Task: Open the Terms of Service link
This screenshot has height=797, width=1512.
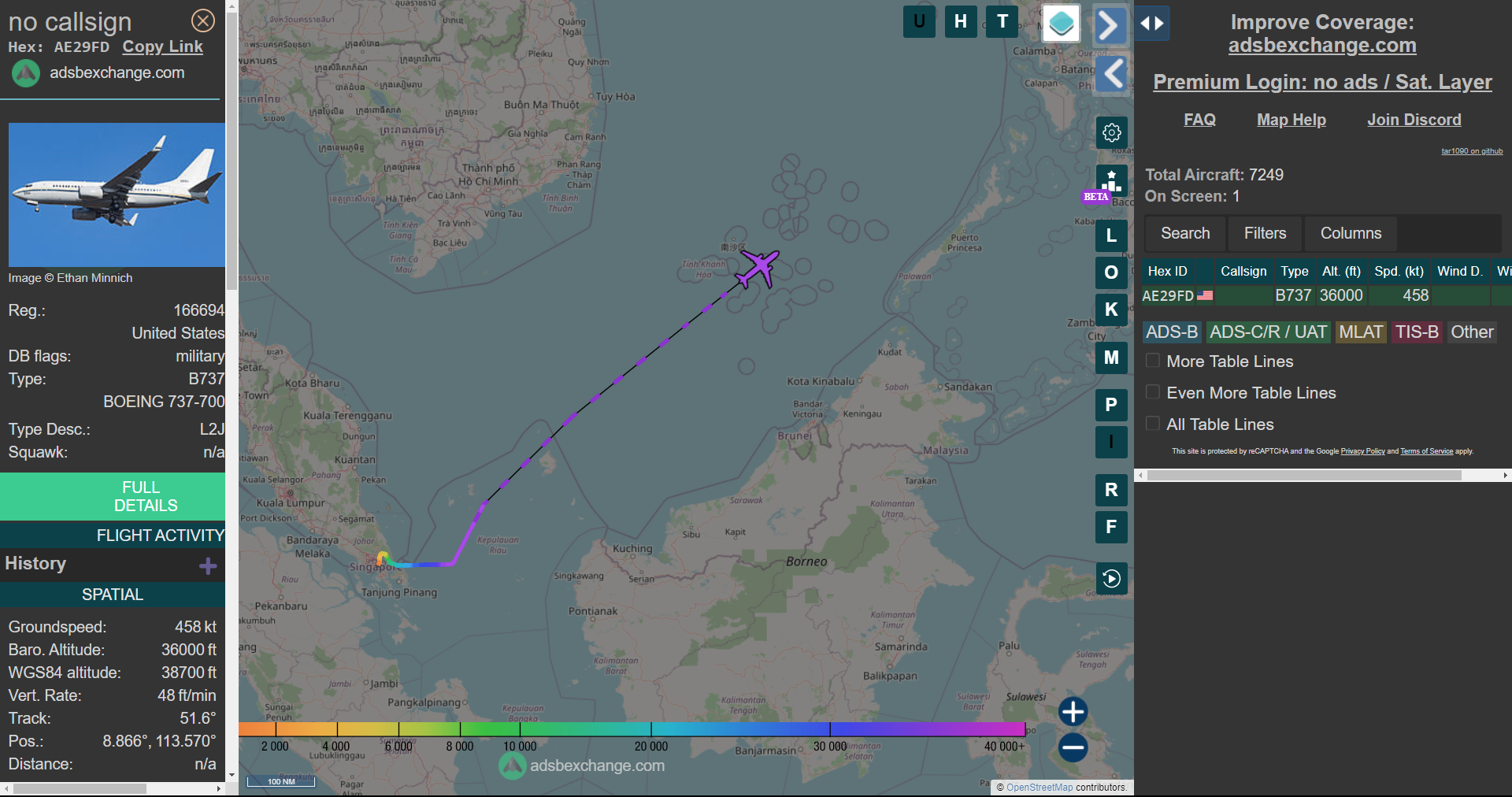Action: (x=1426, y=451)
